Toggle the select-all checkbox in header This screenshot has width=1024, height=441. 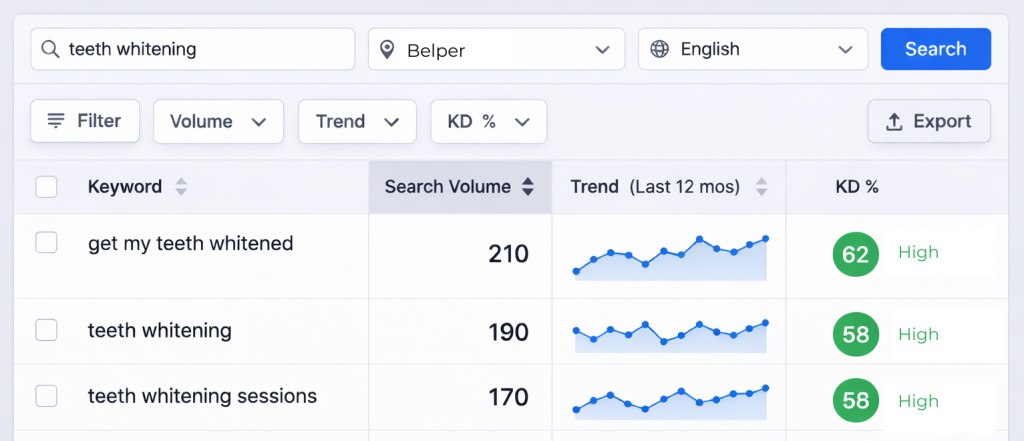(46, 187)
